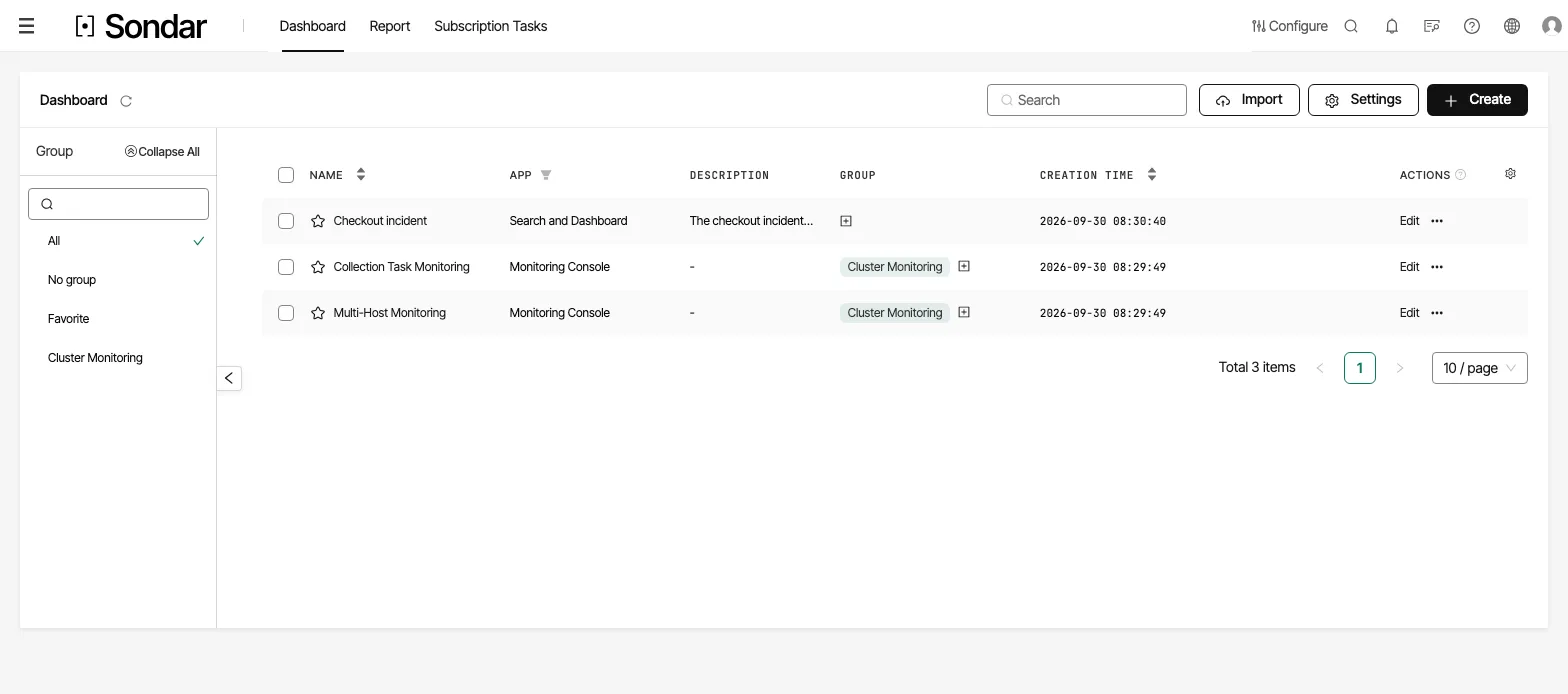The image size is (1568, 694).
Task: Open dashboard Settings button
Action: (x=1363, y=100)
